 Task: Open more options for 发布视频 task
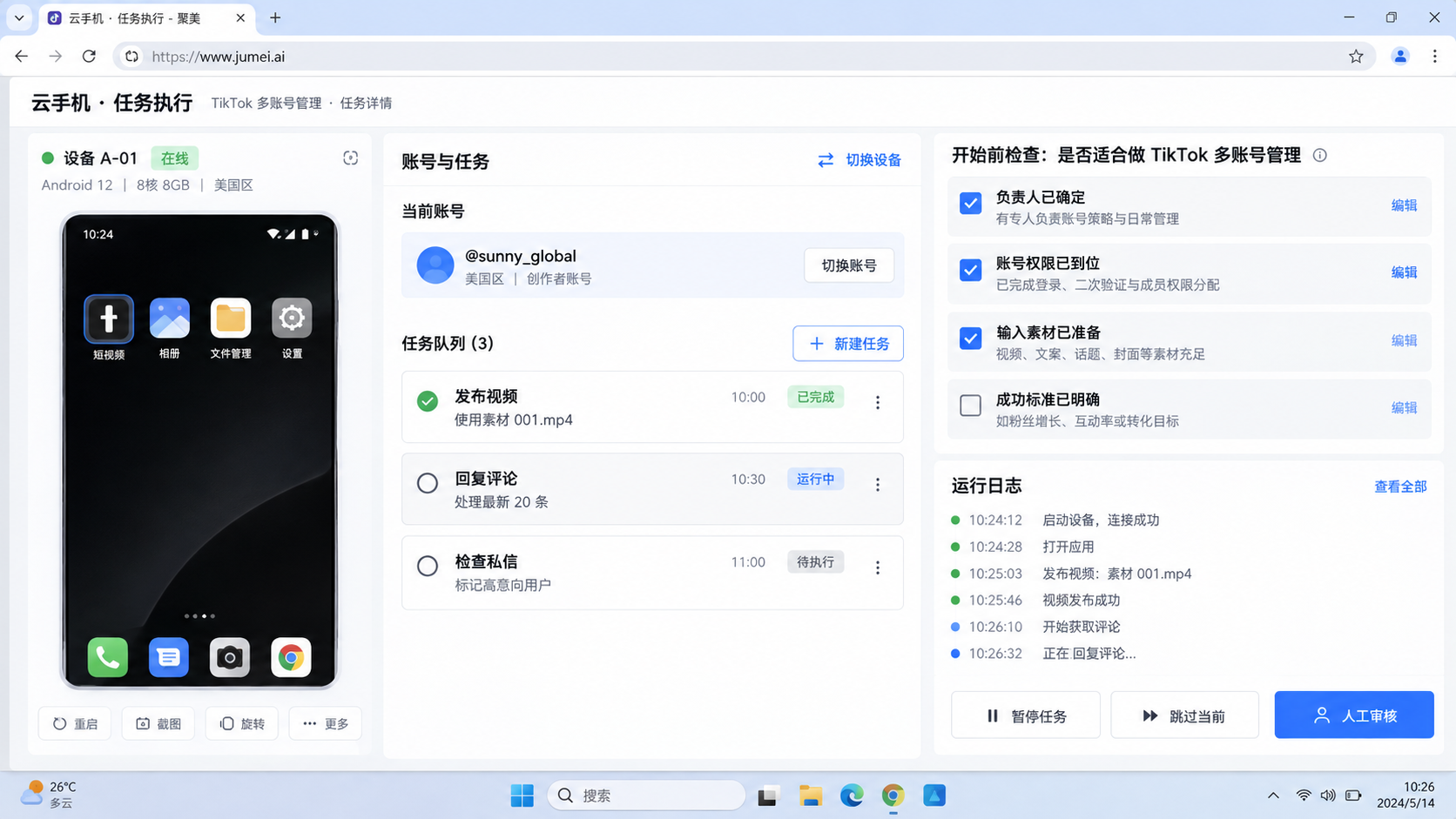tap(878, 401)
